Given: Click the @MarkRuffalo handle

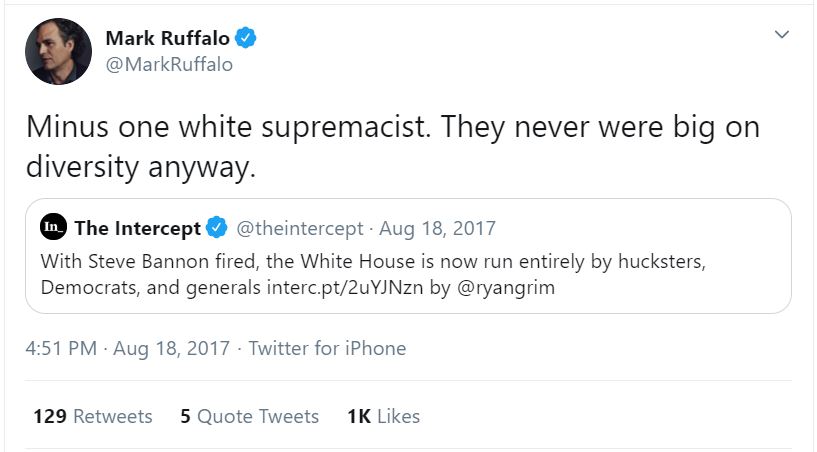Looking at the screenshot, I should [x=168, y=65].
